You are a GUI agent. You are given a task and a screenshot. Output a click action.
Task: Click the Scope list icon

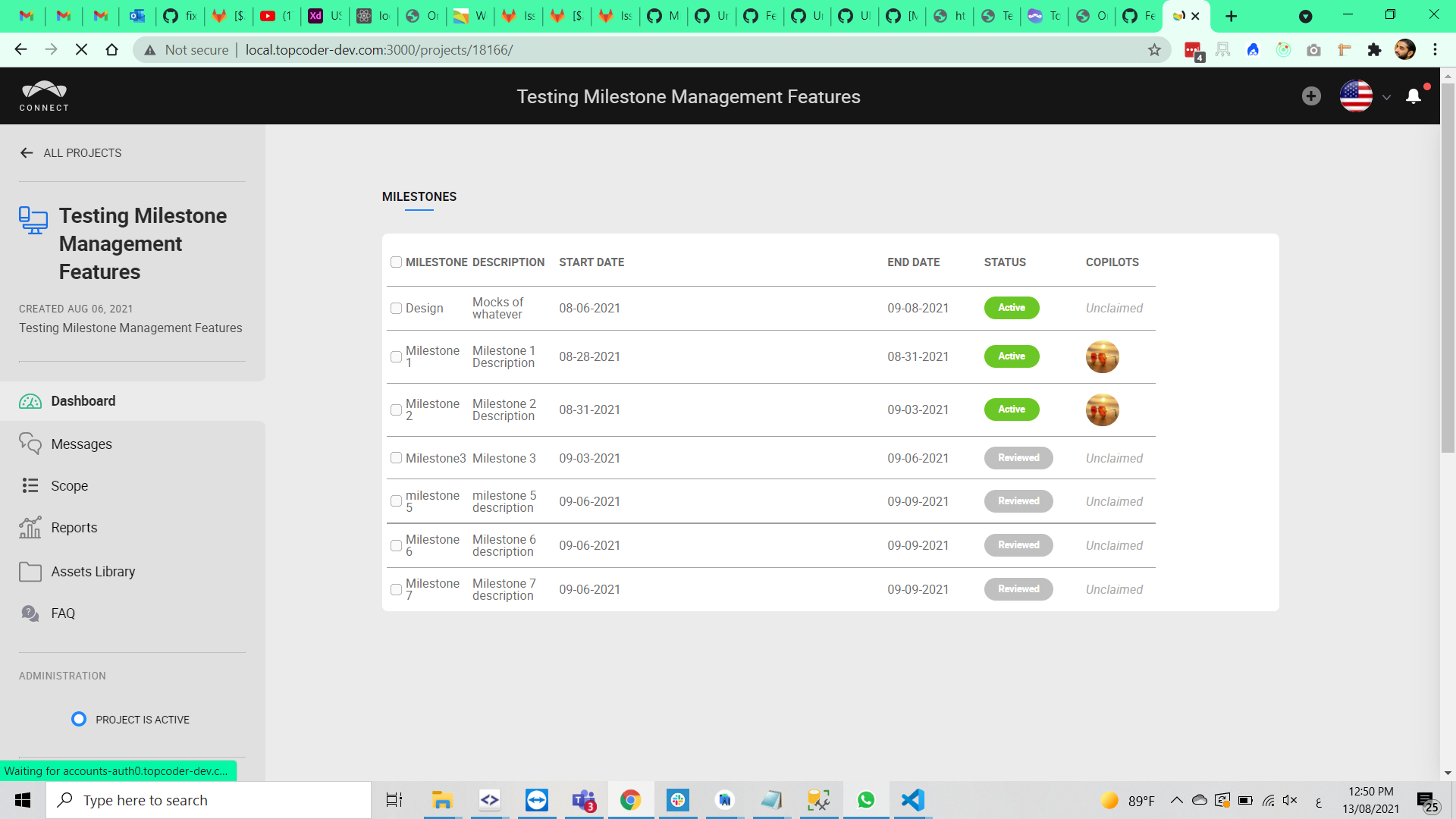pyautogui.click(x=30, y=485)
